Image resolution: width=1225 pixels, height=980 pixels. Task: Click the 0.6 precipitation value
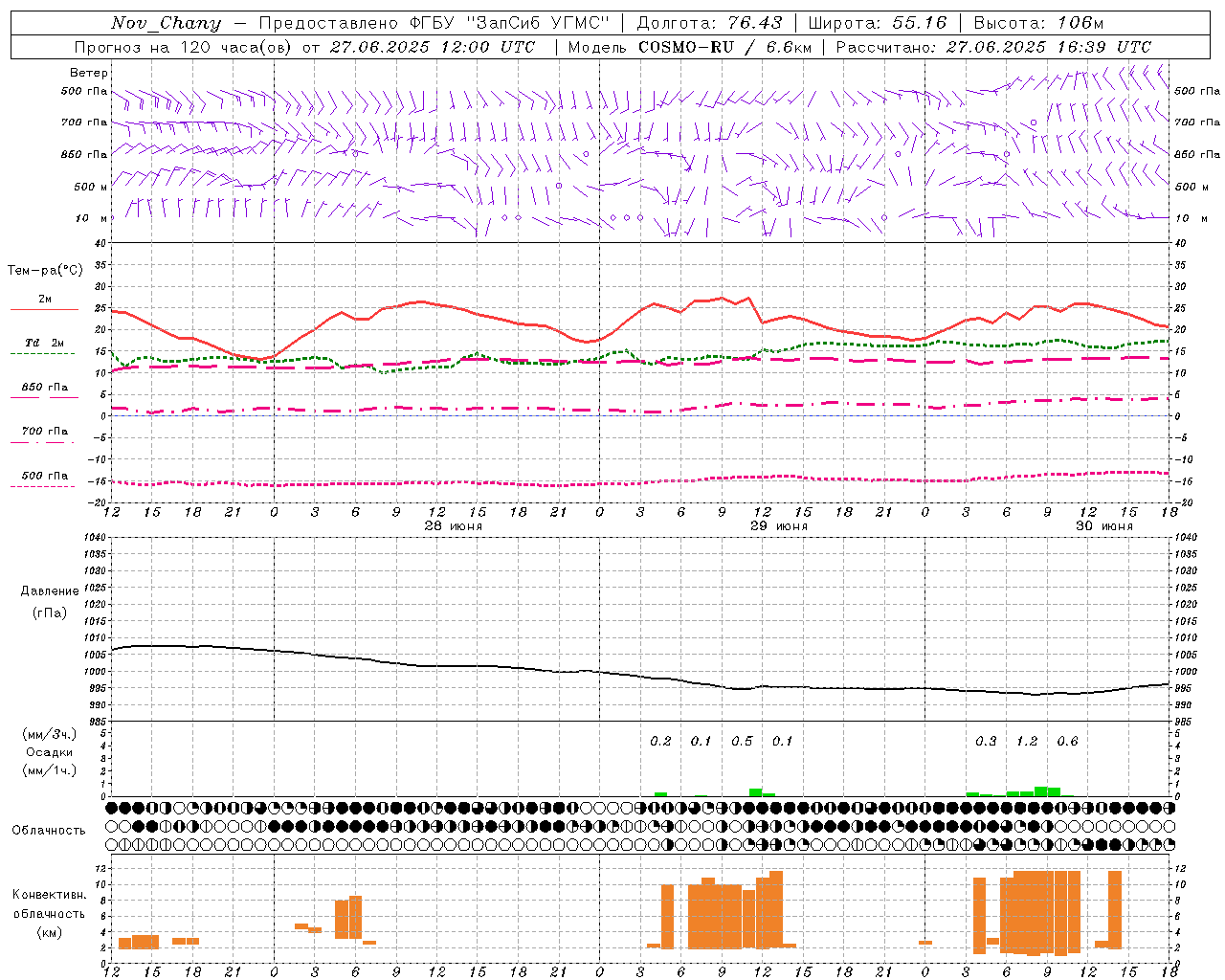coord(1067,742)
